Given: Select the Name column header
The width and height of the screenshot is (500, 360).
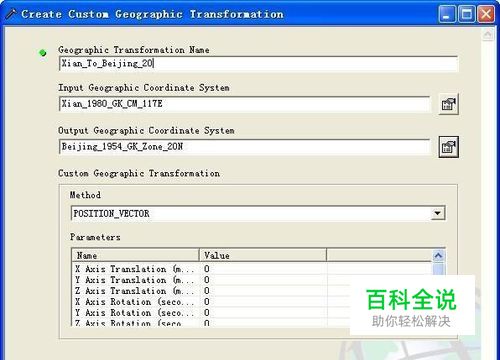Looking at the screenshot, I should pos(136,256).
